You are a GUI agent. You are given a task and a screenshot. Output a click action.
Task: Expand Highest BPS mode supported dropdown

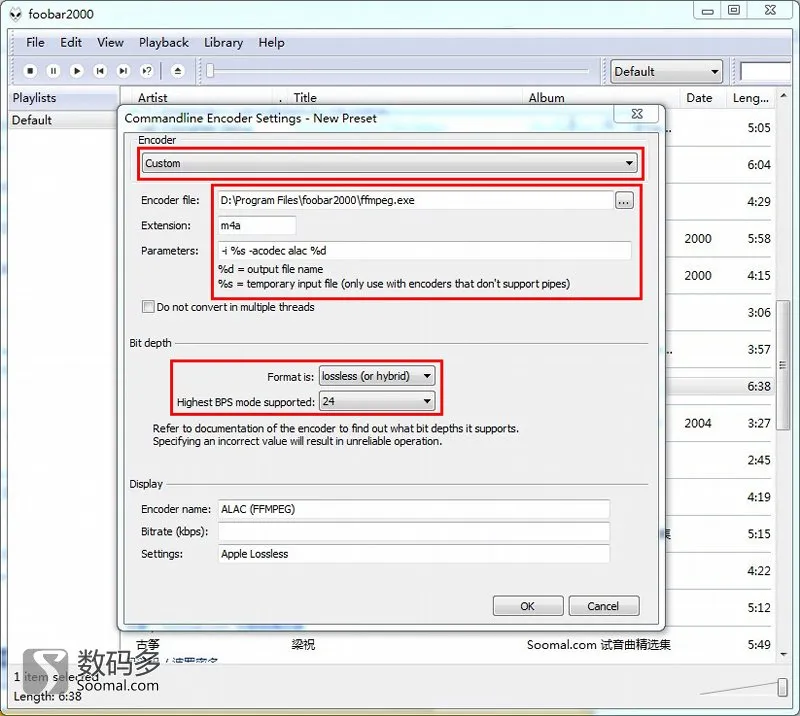377,401
